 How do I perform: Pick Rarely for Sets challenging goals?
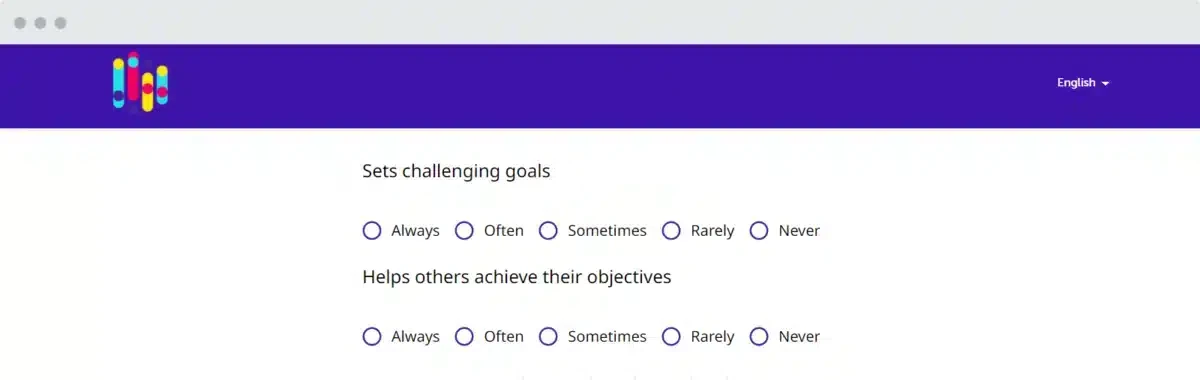click(x=671, y=231)
